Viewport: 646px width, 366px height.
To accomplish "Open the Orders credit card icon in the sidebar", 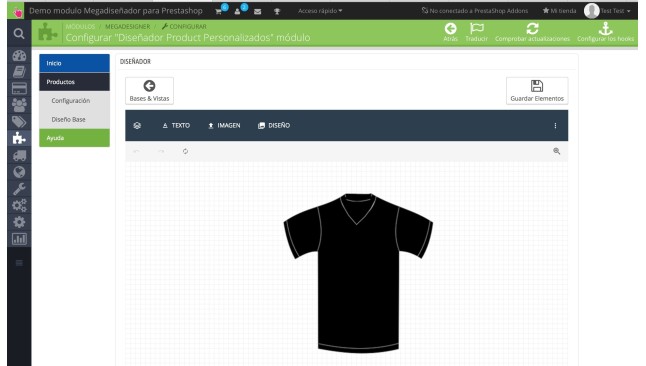I will click(x=19, y=88).
